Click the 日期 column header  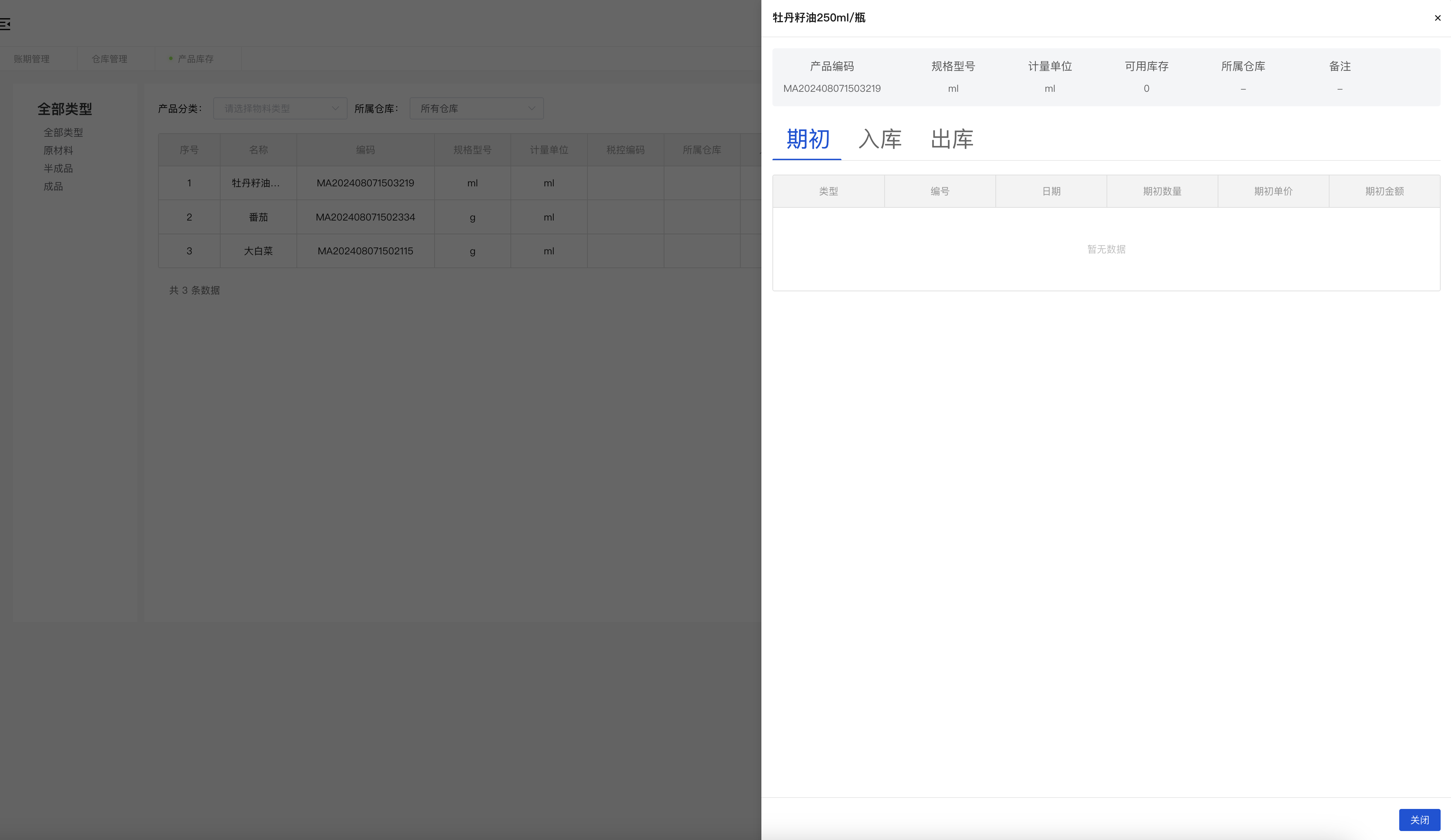click(x=1051, y=191)
